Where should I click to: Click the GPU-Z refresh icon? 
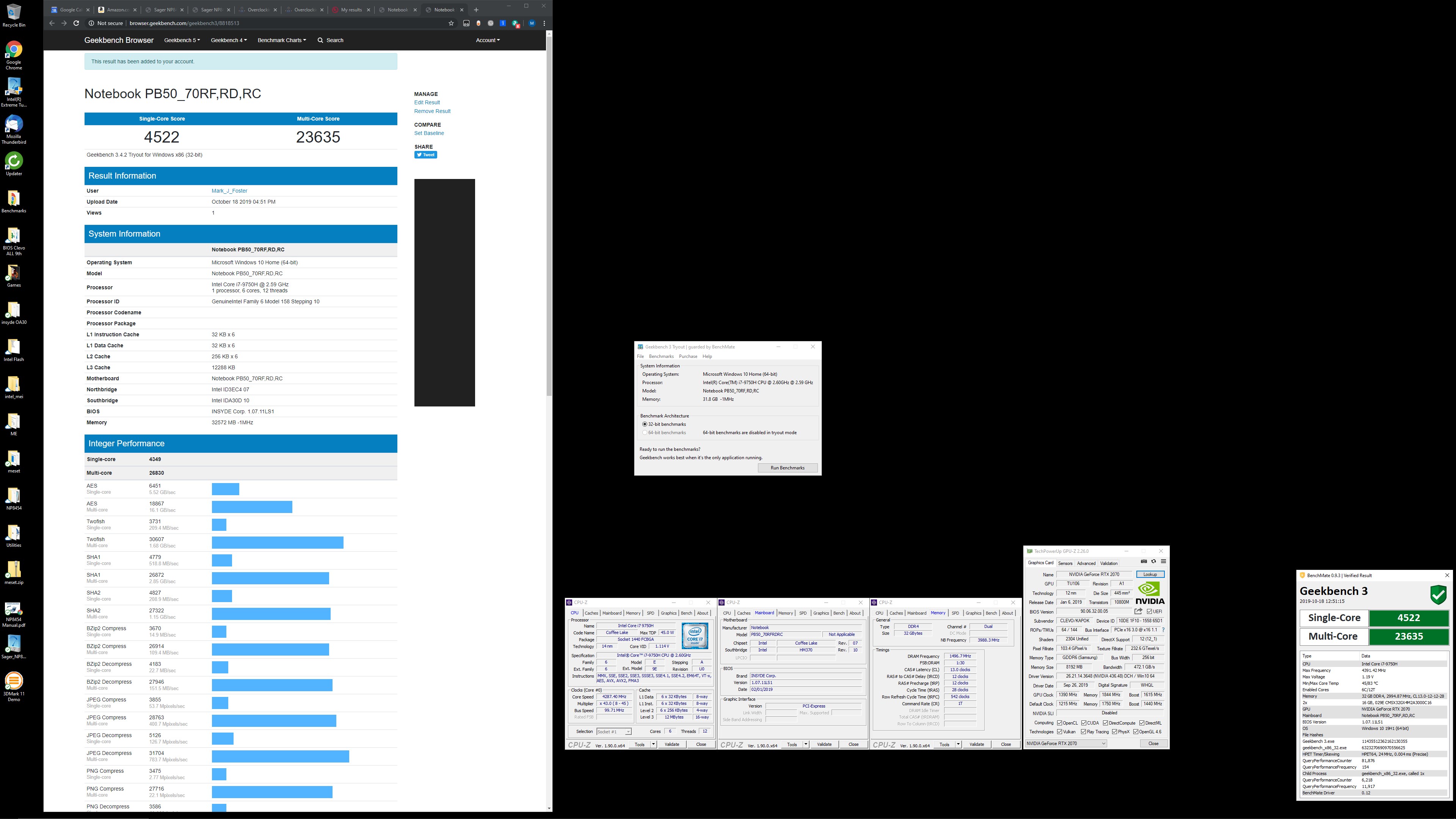[x=1153, y=561]
